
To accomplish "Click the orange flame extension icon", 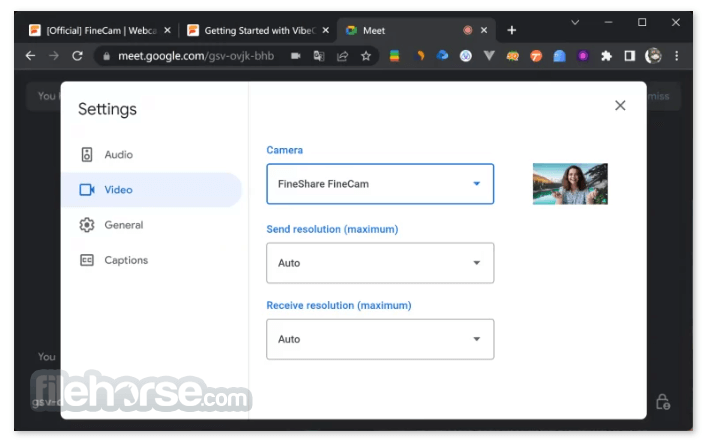I will (x=421, y=56).
